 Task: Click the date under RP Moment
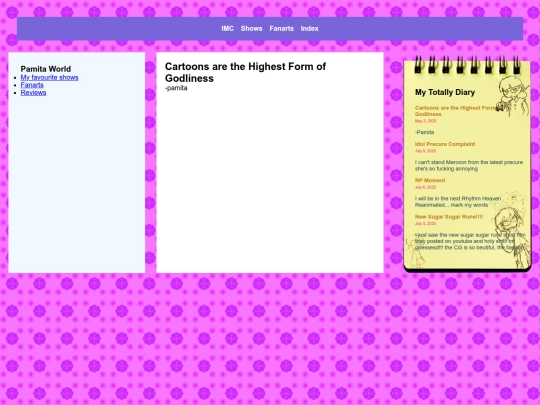[x=425, y=187]
